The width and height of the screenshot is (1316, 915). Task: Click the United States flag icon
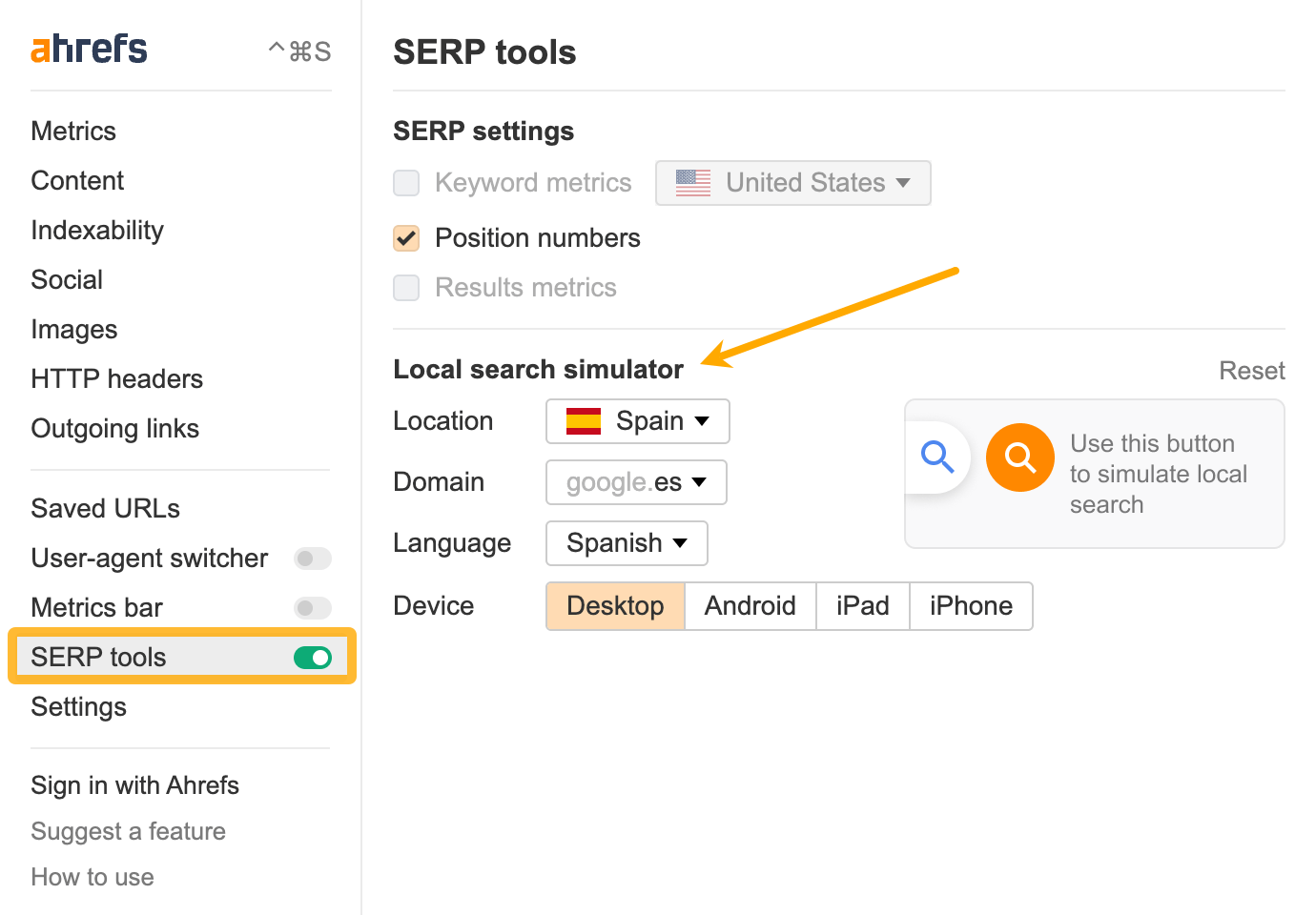(691, 182)
